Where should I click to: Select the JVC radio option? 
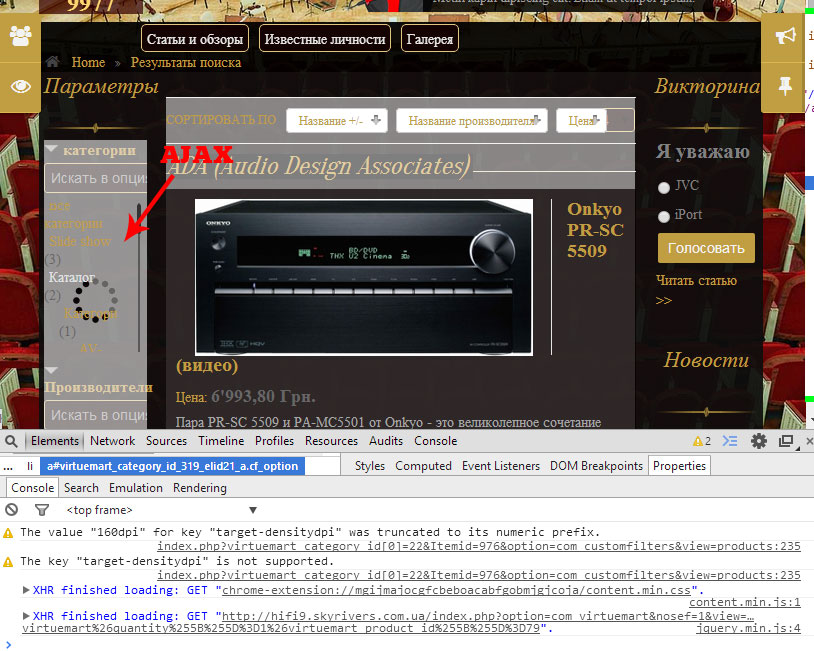(x=663, y=187)
